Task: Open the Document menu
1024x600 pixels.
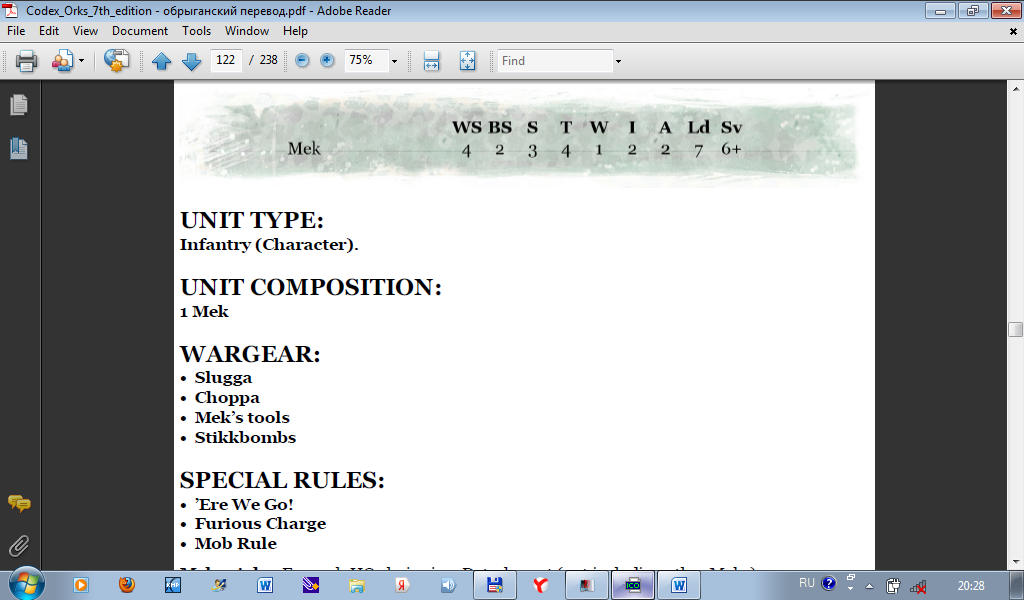Action: [x=140, y=31]
